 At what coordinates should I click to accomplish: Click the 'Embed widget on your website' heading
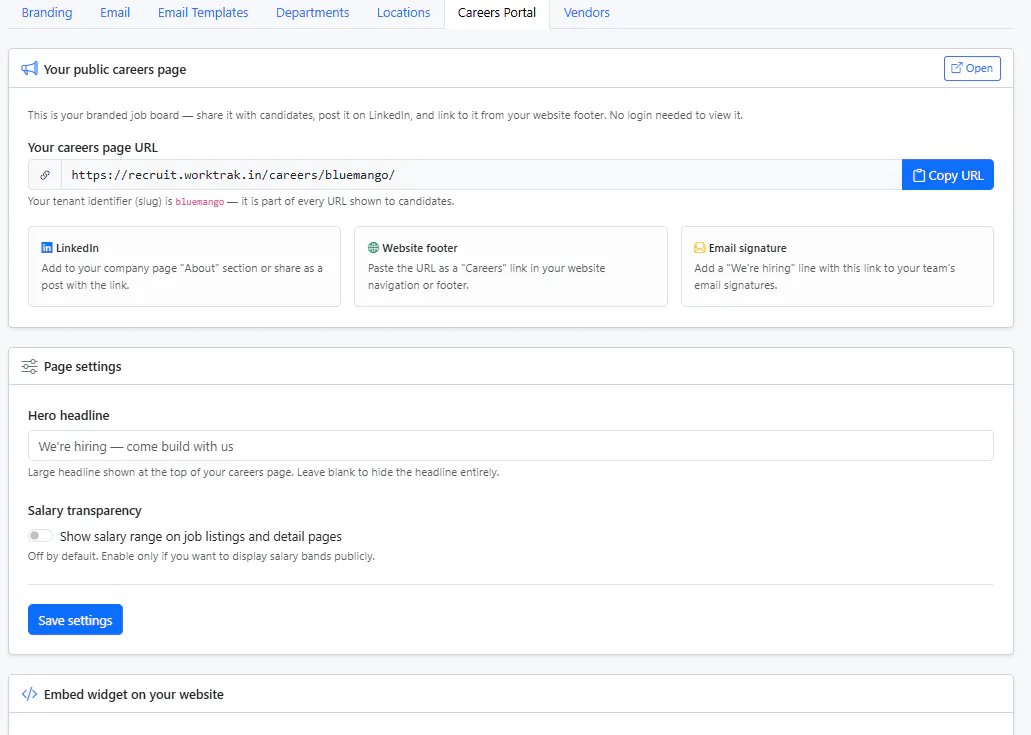(134, 694)
